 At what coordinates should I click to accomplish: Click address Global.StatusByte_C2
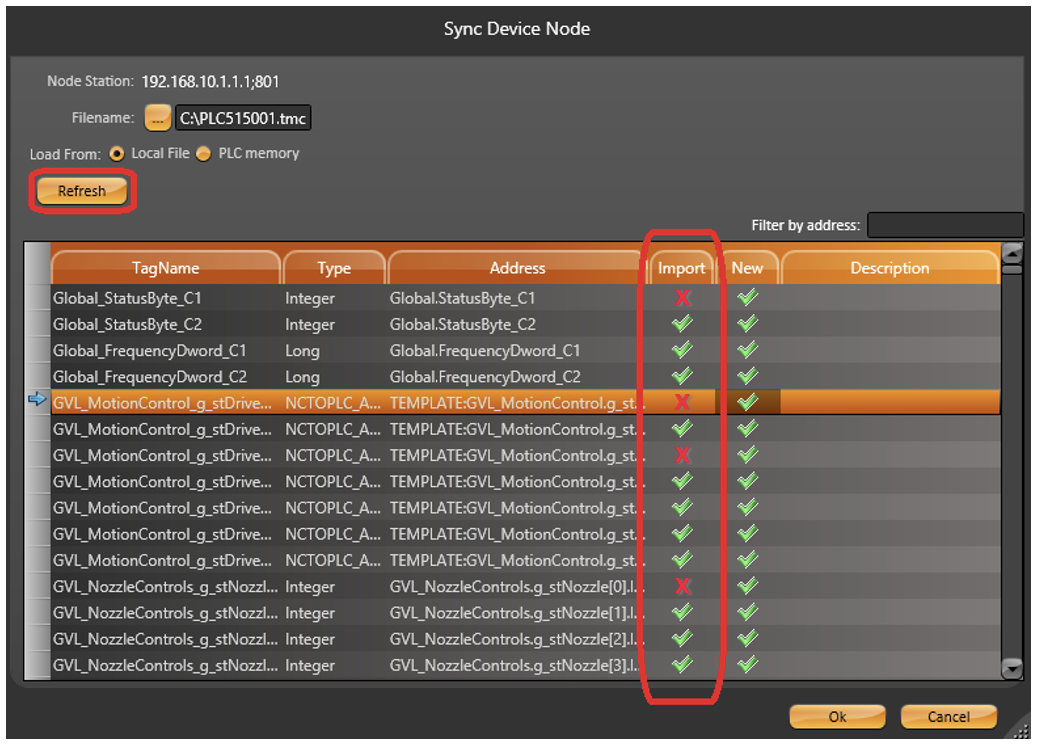click(462, 324)
